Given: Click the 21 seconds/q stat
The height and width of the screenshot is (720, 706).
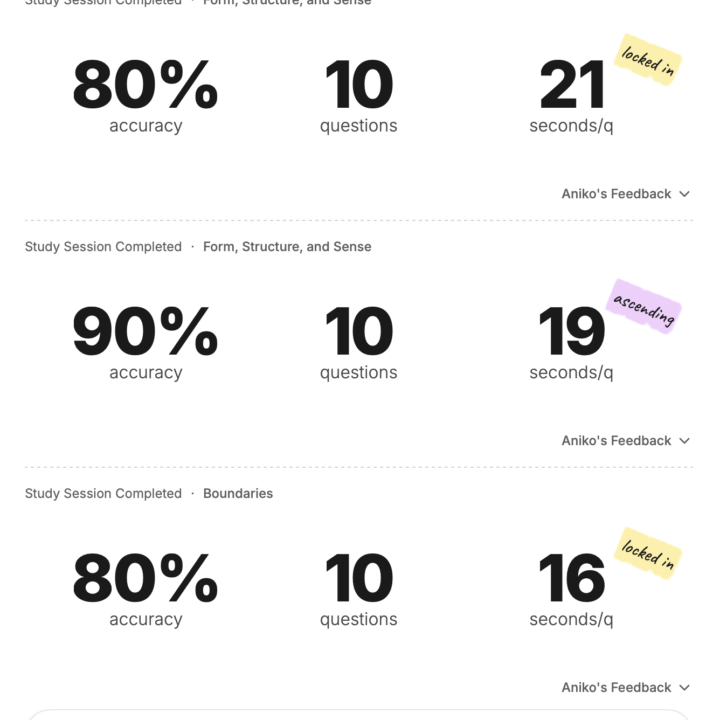Looking at the screenshot, I should pyautogui.click(x=571, y=95).
